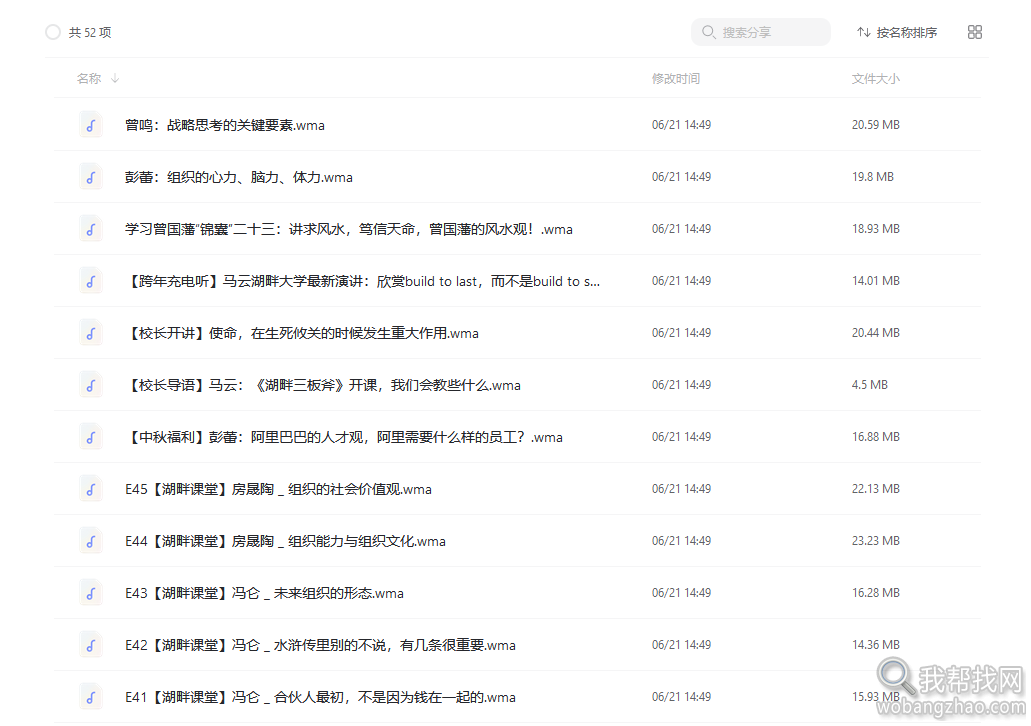The image size is (1031, 726).
Task: Click audio icon for 彭蕾：组织的心力、脑力、体力.wma
Action: (91, 177)
